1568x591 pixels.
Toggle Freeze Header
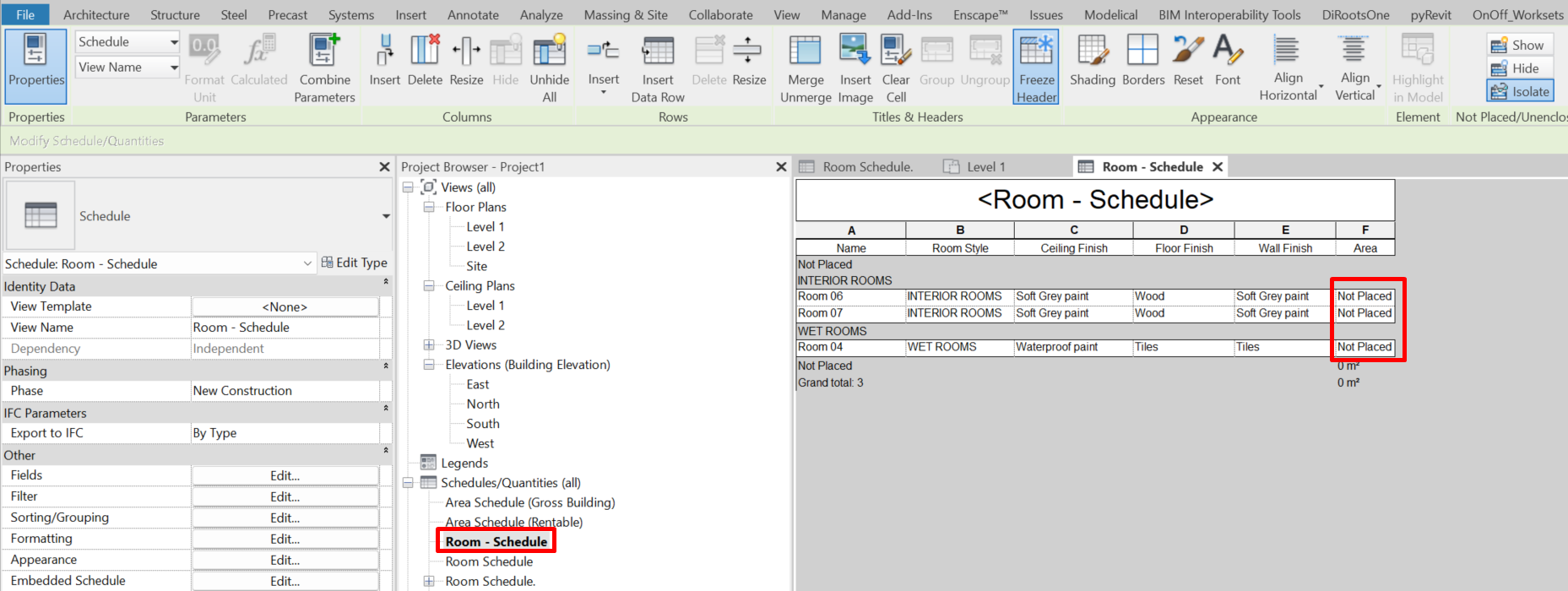point(1036,67)
